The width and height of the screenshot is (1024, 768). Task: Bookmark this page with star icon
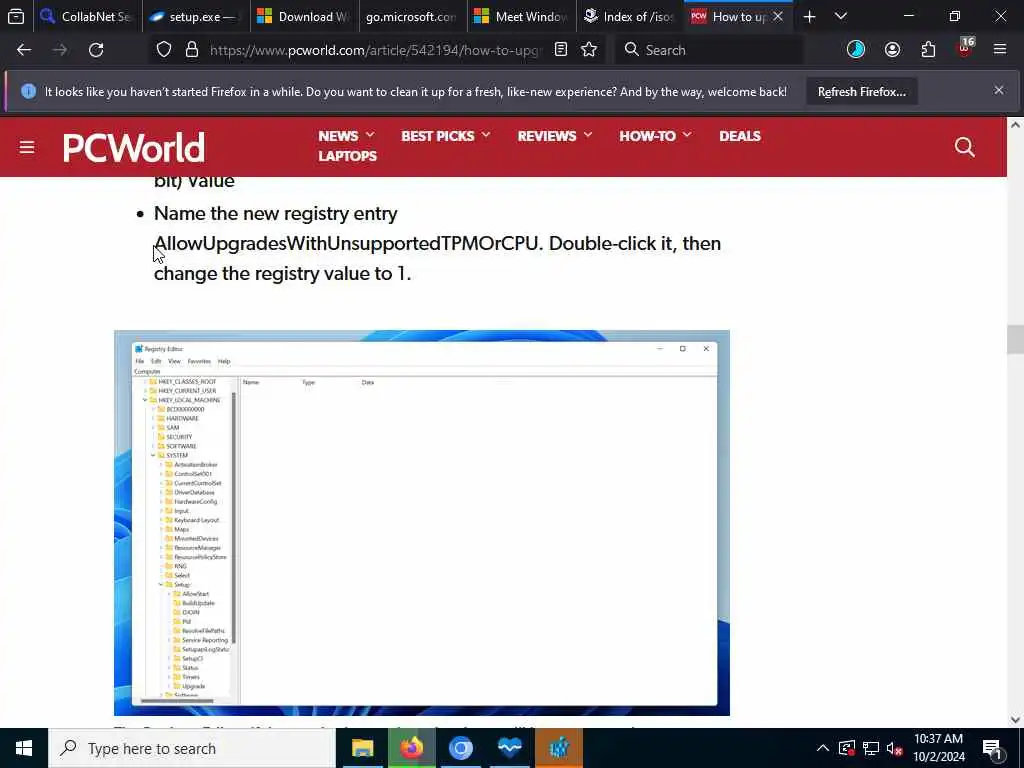(589, 50)
